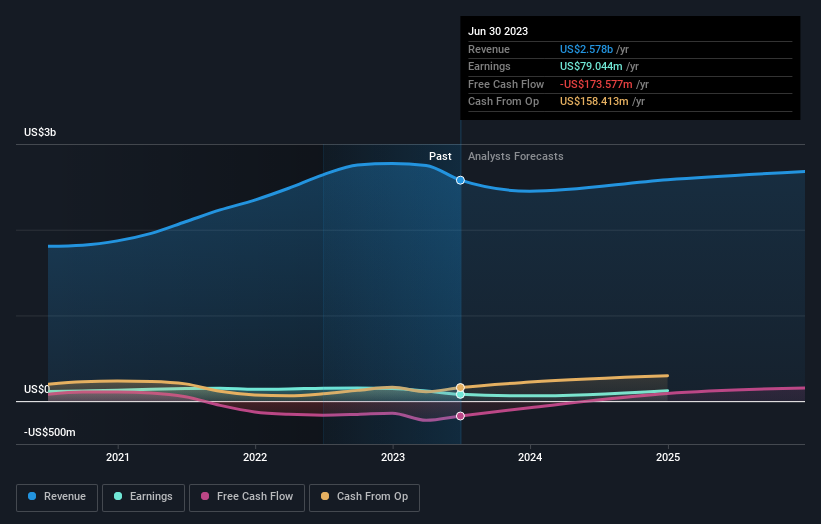Click the US$2.578b revenue value
Viewport: 821px width, 524px height.
coord(586,49)
